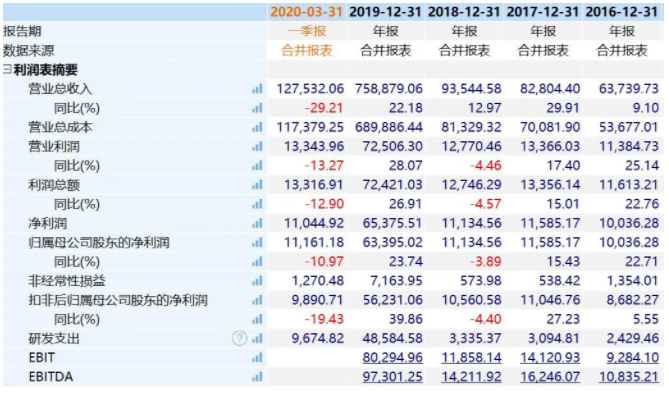The height and width of the screenshot is (397, 669).
Task: Open EBITDA value 10,835.21 link
Action: pyautogui.click(x=629, y=377)
